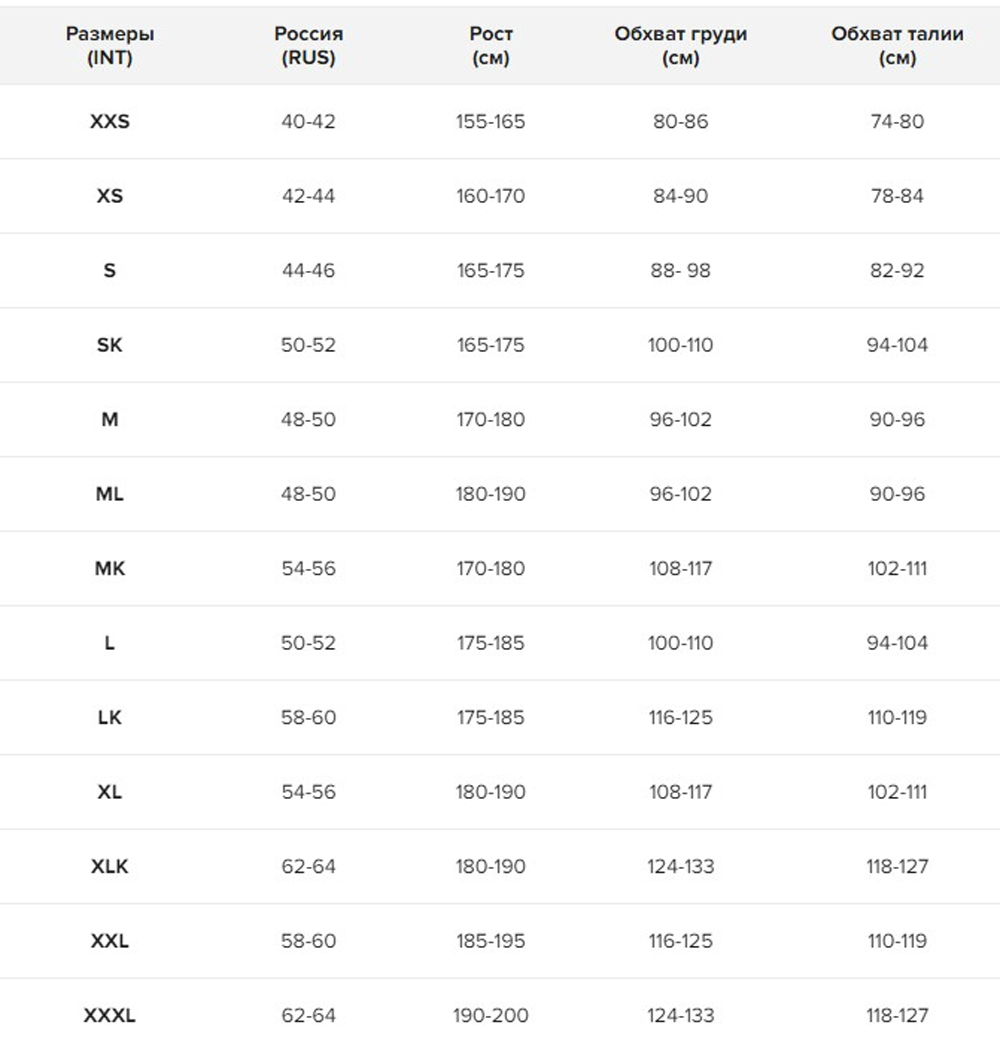This screenshot has height=1040, width=1000.
Task: Click the 88- 98 chest cell
Action: 680,271
